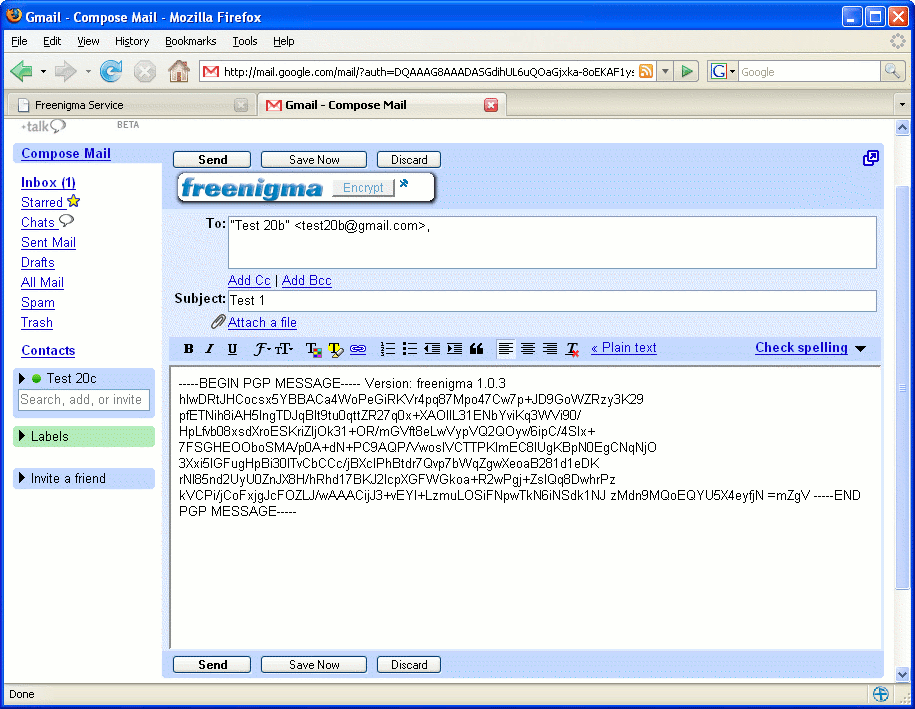Click inside the PGP message body

525,508
